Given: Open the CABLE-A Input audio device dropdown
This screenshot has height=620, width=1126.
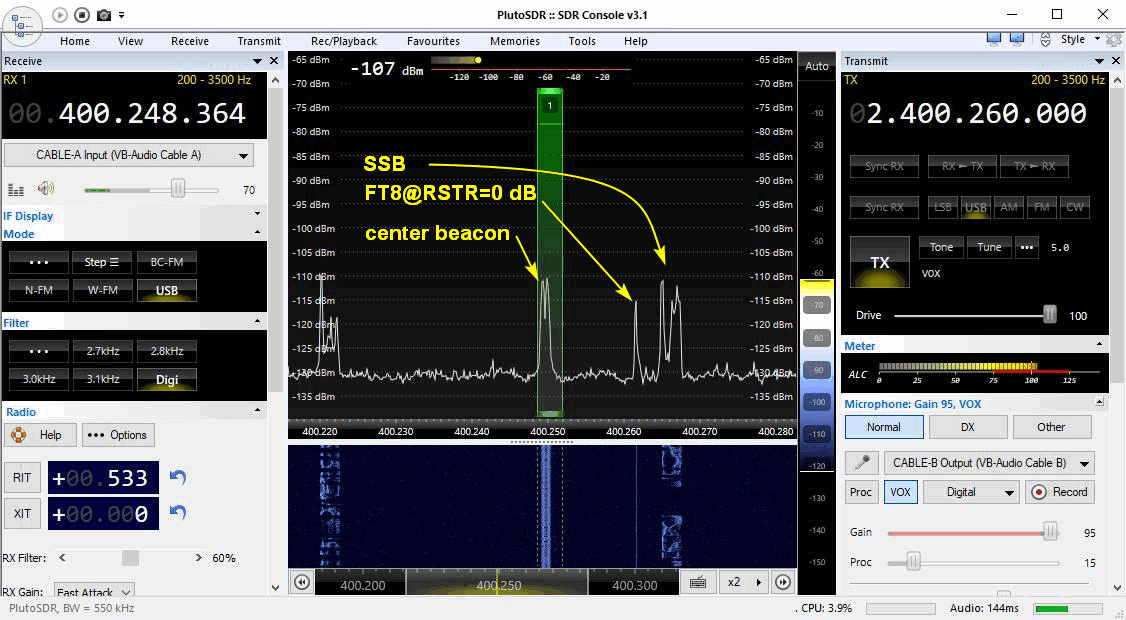Looking at the screenshot, I should tap(129, 156).
